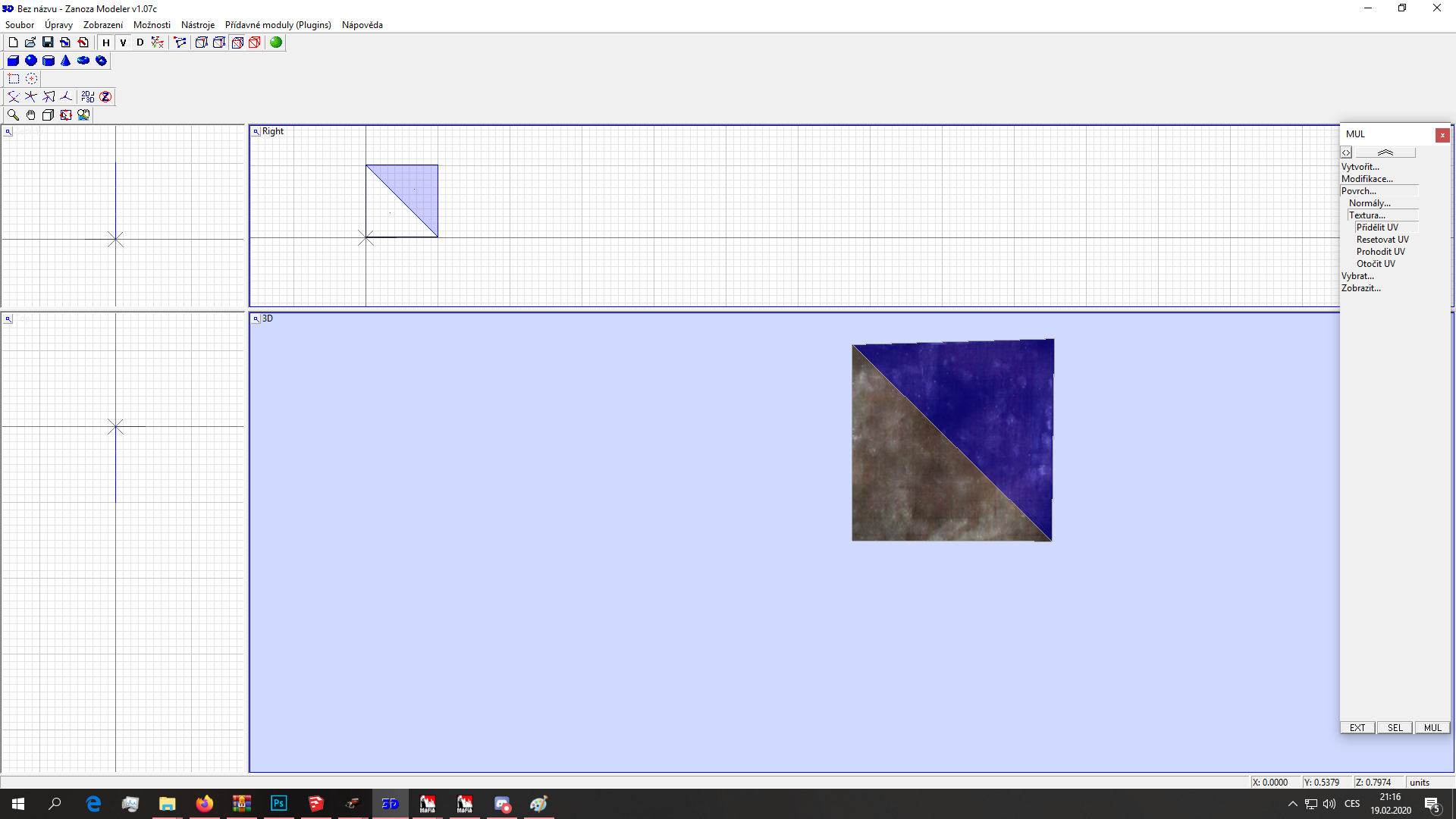Create a cone primitive
The width and height of the screenshot is (1456, 819).
(x=66, y=61)
